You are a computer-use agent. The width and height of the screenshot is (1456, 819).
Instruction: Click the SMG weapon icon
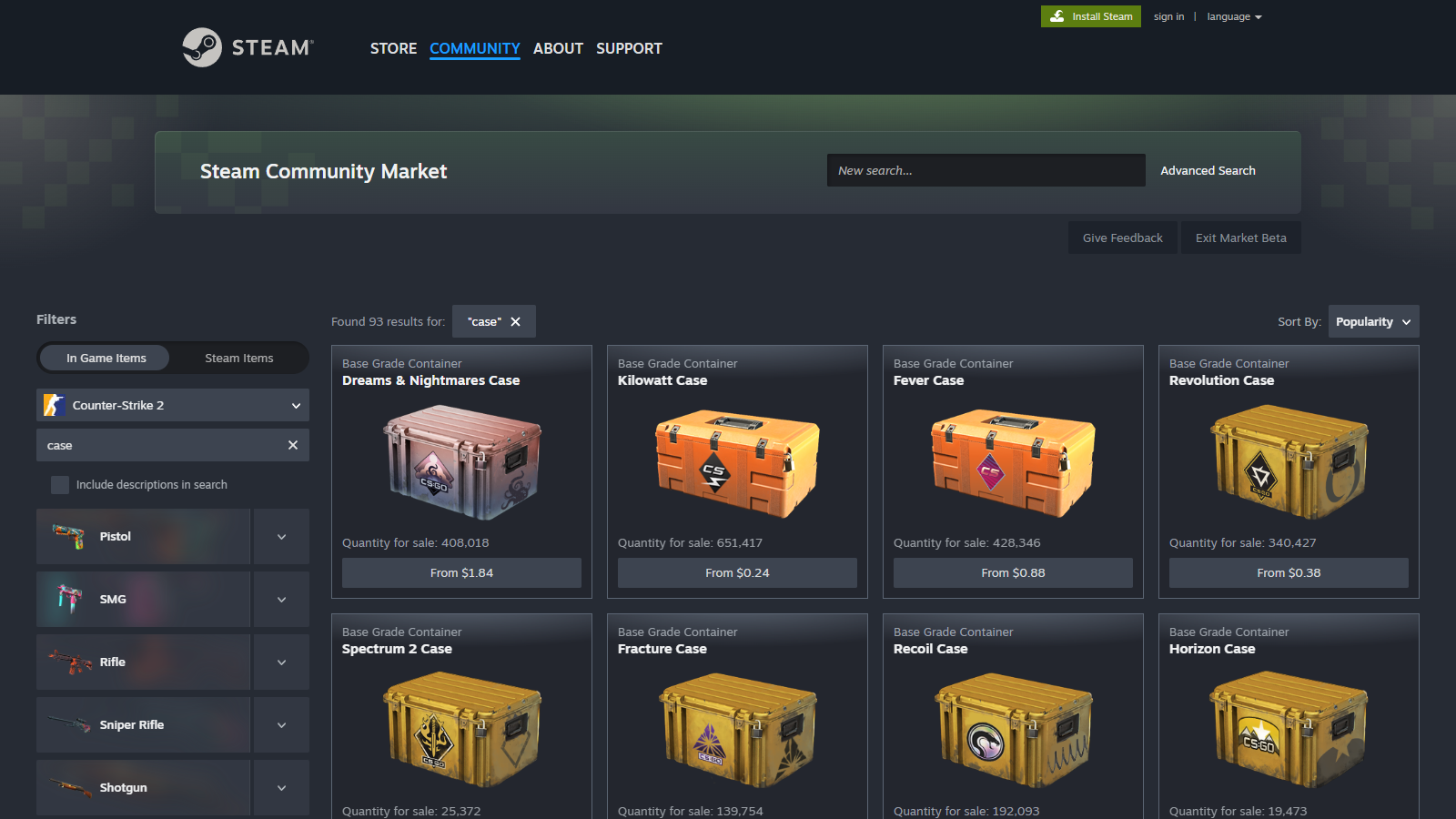pyautogui.click(x=69, y=599)
